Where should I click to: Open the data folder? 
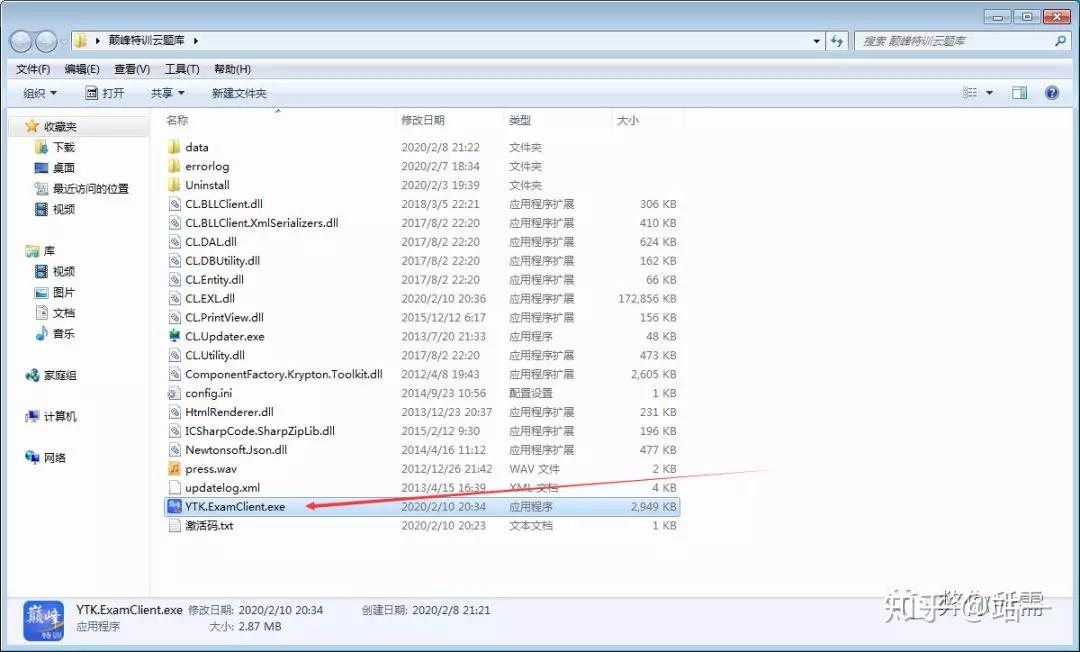tap(195, 146)
